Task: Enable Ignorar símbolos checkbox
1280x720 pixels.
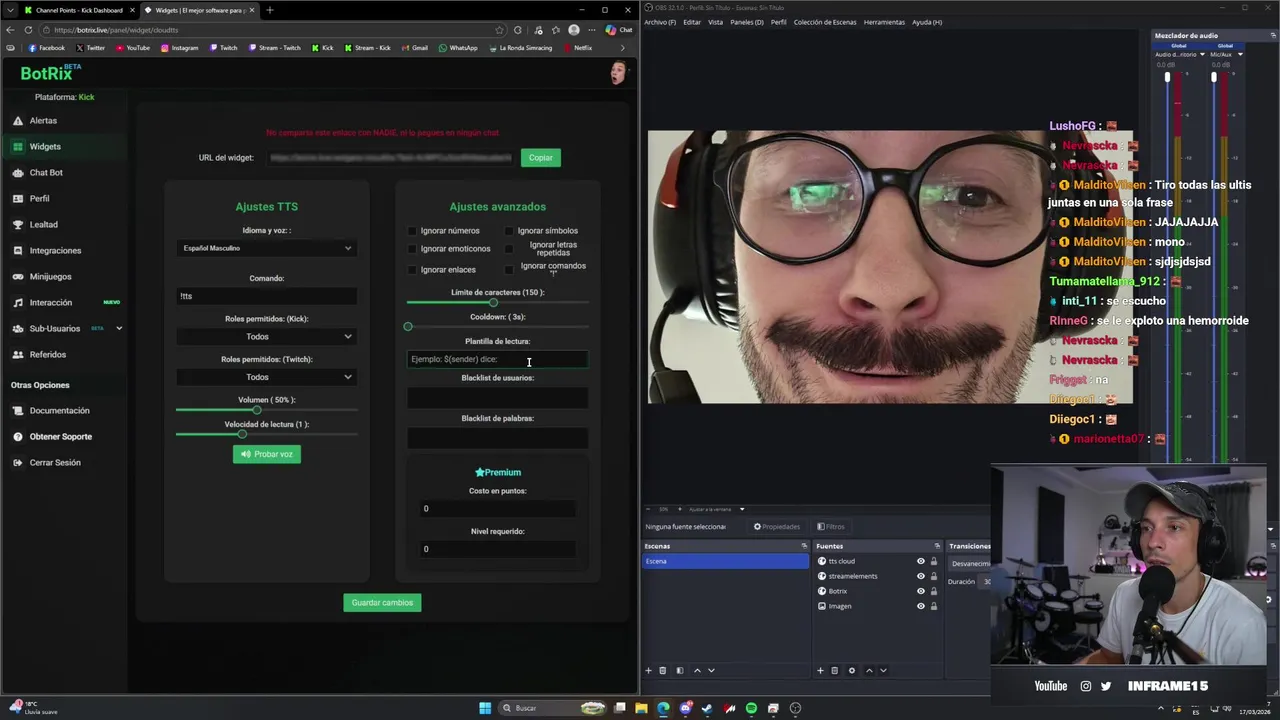Action: tap(509, 231)
